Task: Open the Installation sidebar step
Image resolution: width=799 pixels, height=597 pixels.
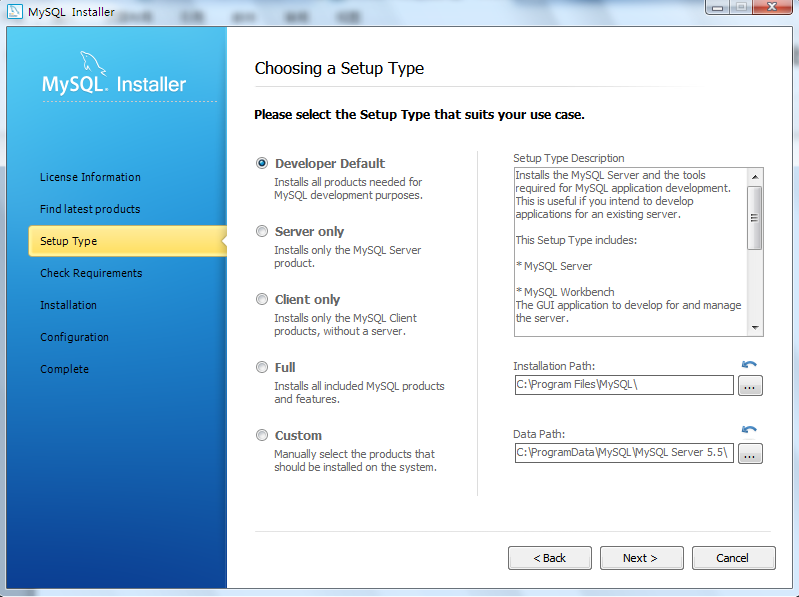Action: click(68, 305)
